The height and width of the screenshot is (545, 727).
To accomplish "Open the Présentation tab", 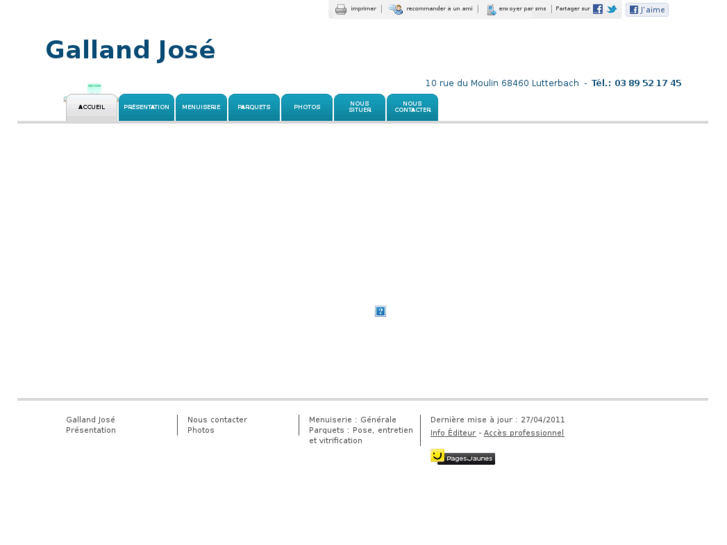I will tap(147, 108).
